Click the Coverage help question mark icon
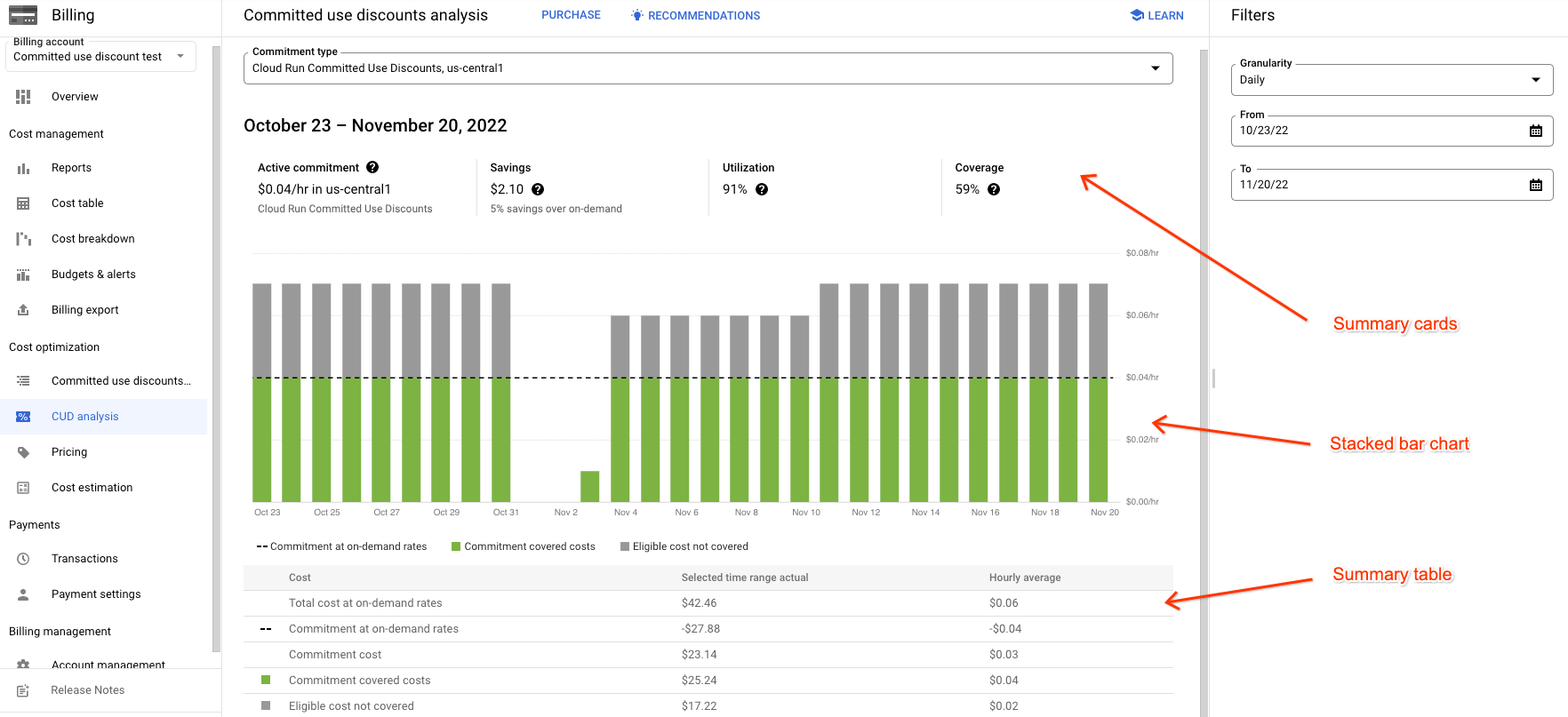1568x717 pixels. click(x=994, y=189)
